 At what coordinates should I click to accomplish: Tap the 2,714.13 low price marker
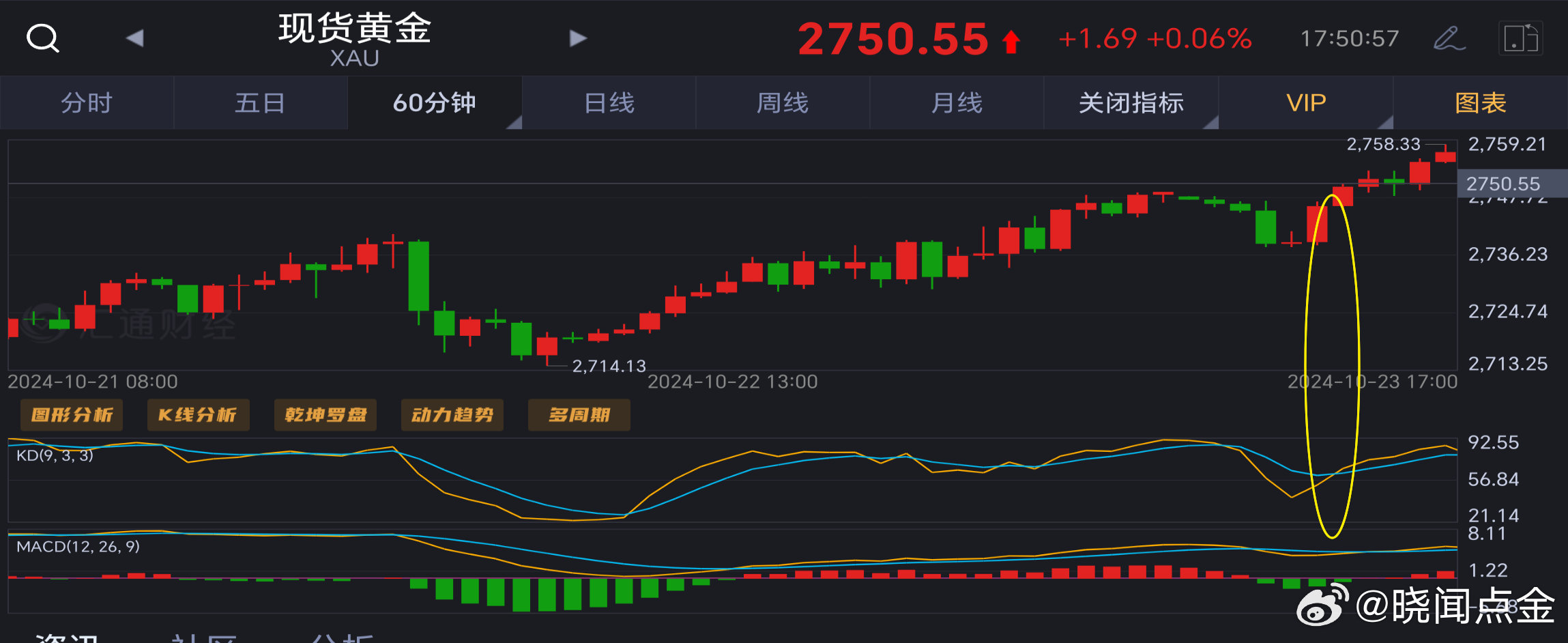click(x=609, y=366)
